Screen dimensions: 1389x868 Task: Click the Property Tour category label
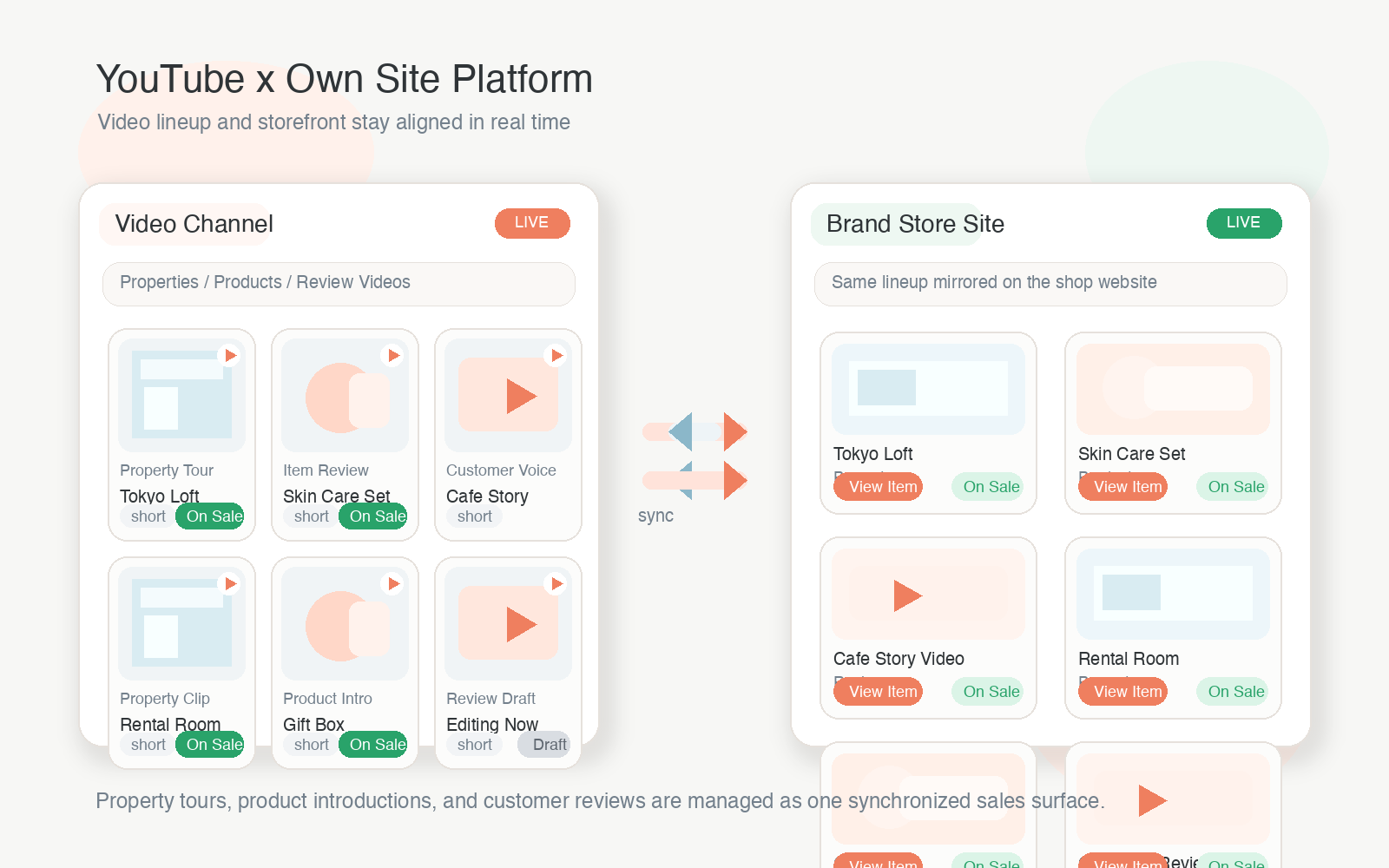[x=167, y=470]
